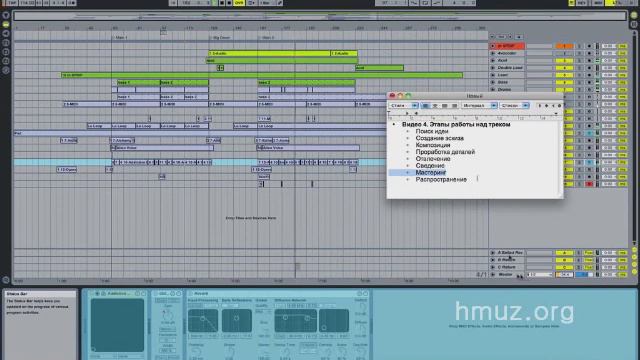Click the arrangement overview strip

point(320,16)
